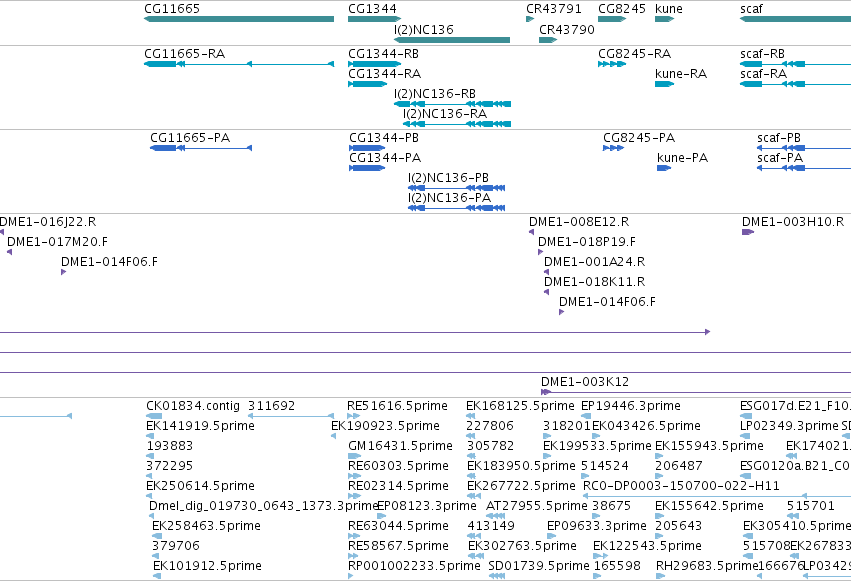This screenshot has height=581, width=851.
Task: Select the RE63044.5prime EST
Action: click(x=354, y=537)
